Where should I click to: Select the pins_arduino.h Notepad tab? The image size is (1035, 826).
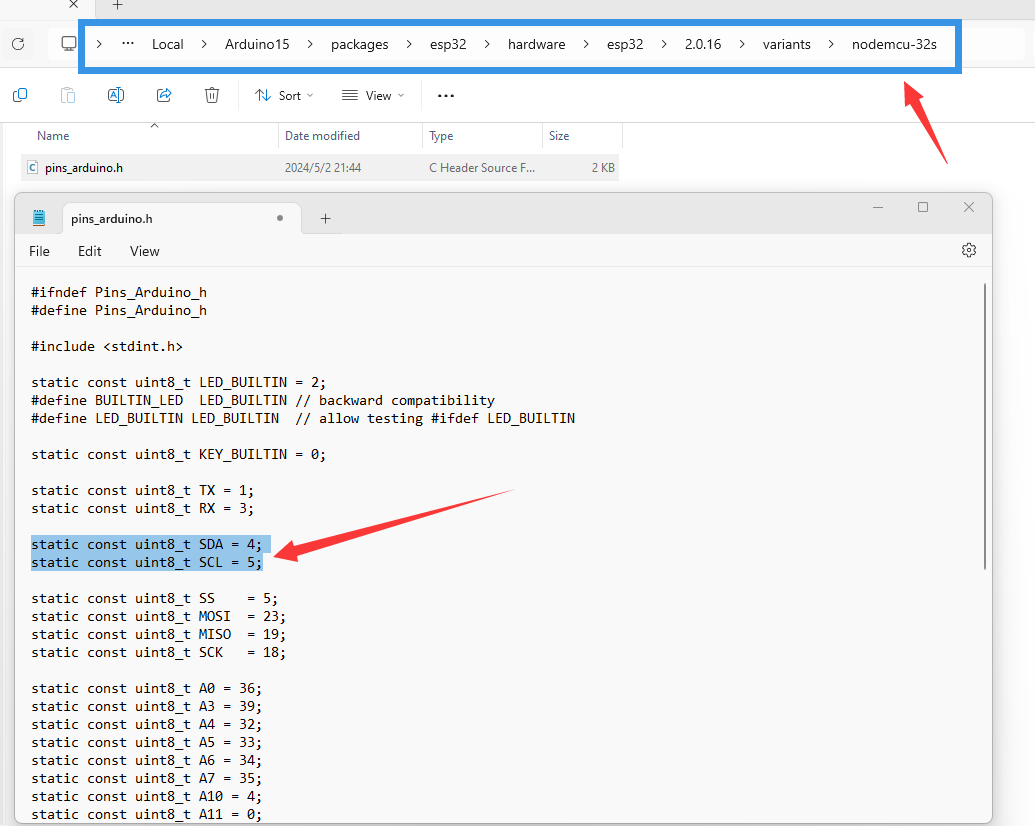click(x=112, y=218)
